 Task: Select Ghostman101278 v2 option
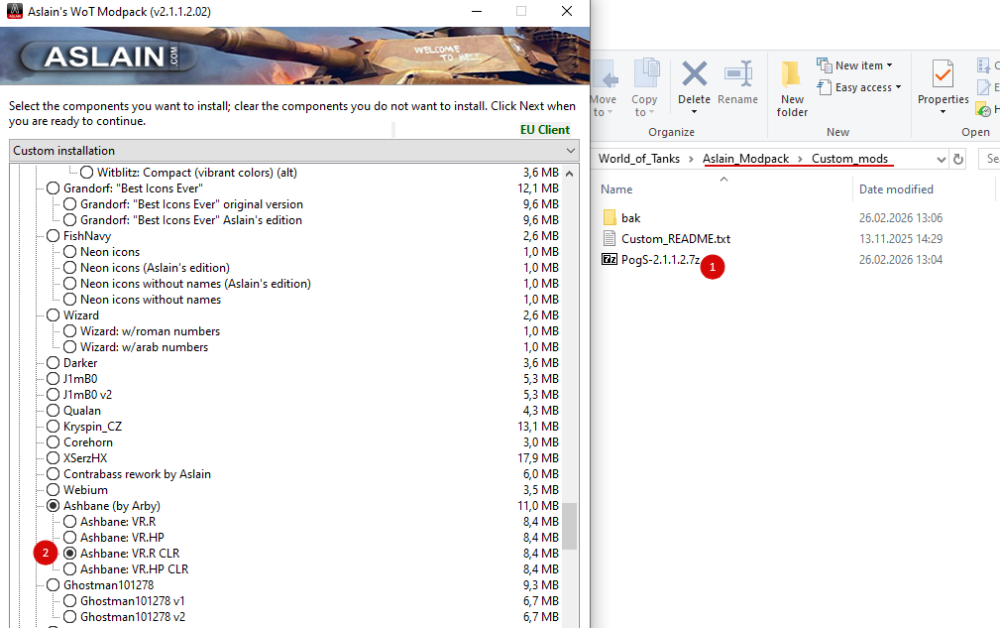[x=70, y=617]
